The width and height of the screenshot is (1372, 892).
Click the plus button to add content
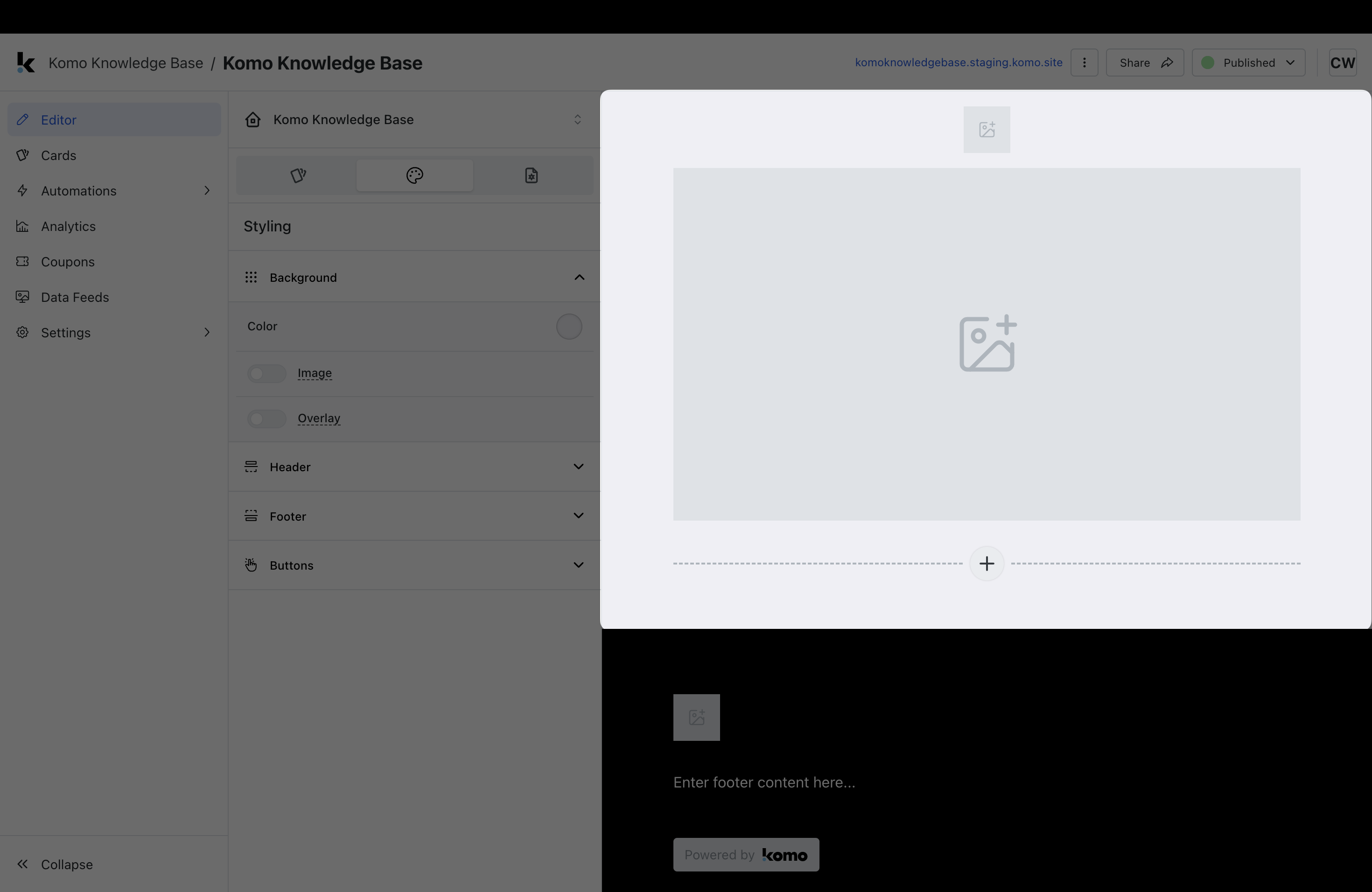point(987,564)
